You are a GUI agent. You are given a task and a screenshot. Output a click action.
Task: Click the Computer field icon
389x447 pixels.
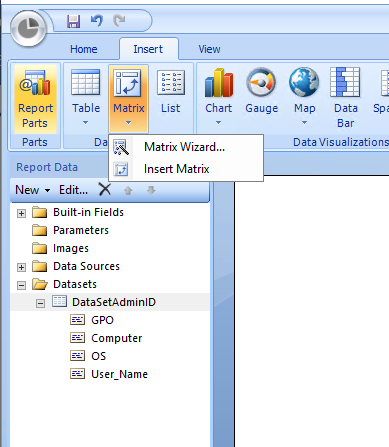coord(77,338)
